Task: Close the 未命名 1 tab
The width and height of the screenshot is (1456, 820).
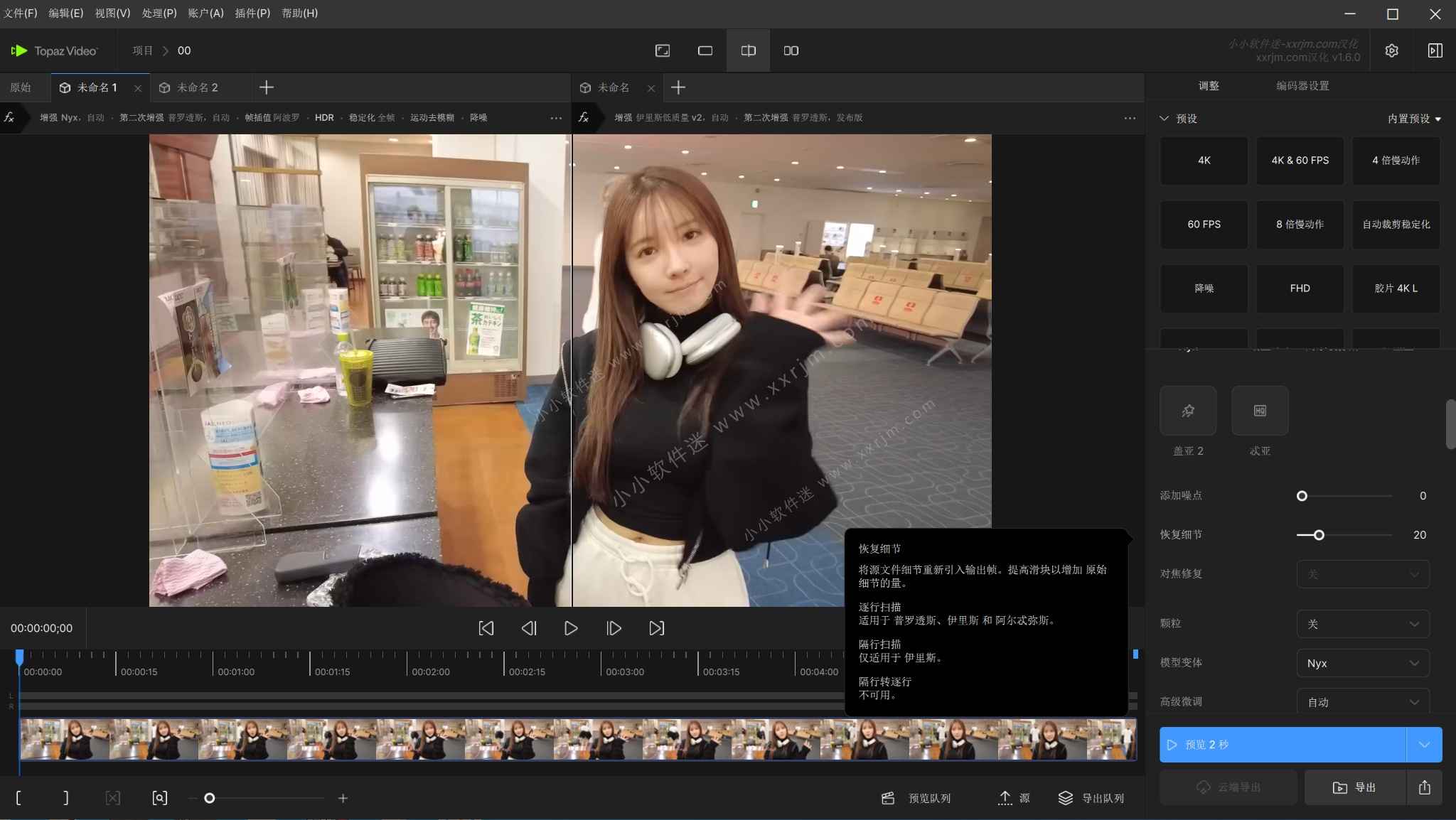Action: click(138, 88)
